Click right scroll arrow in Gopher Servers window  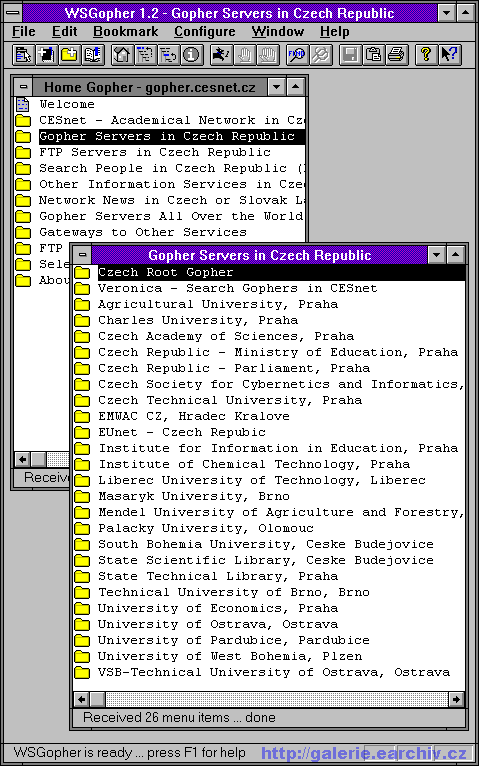point(456,699)
